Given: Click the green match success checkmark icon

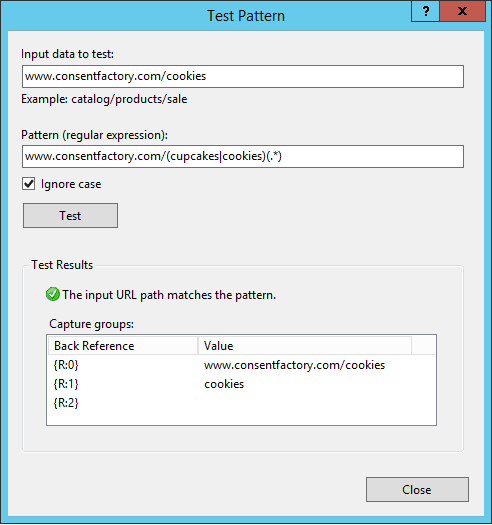Looking at the screenshot, I should (53, 295).
